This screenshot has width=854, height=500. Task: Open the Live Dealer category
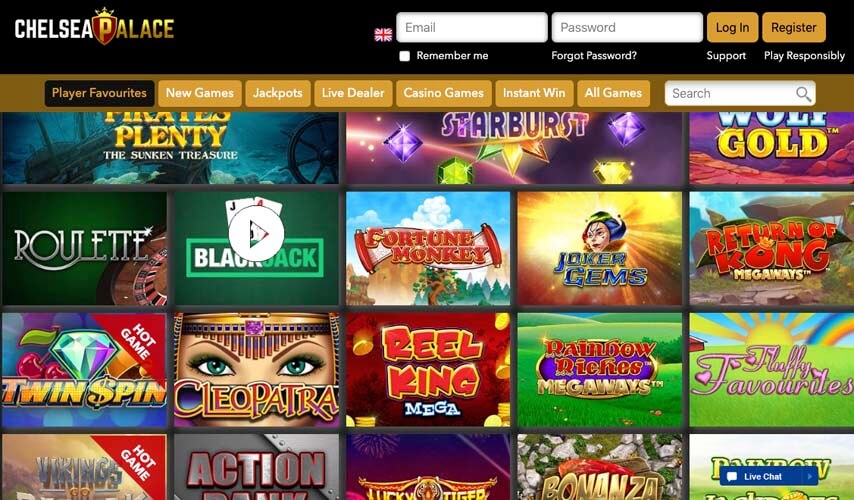(x=353, y=93)
